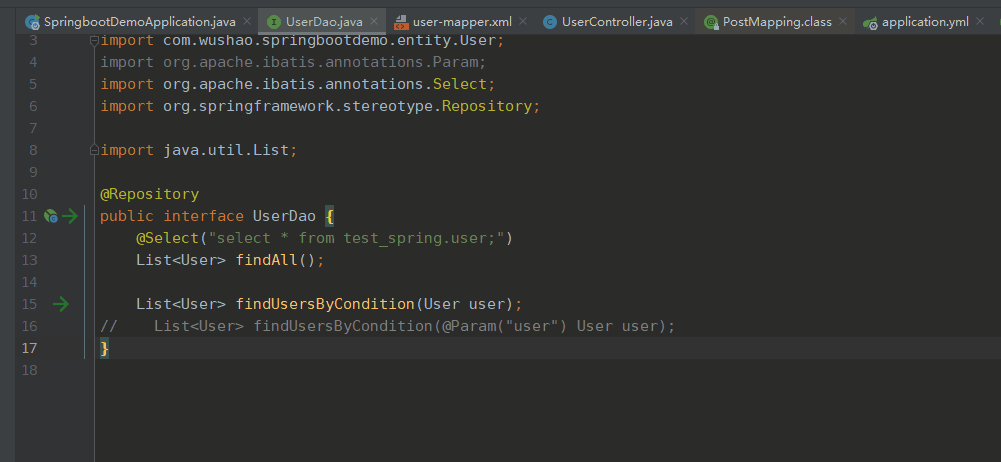Click the Spring bean gutter icon on line 11
Image resolution: width=1001 pixels, height=462 pixels.
pos(51,217)
